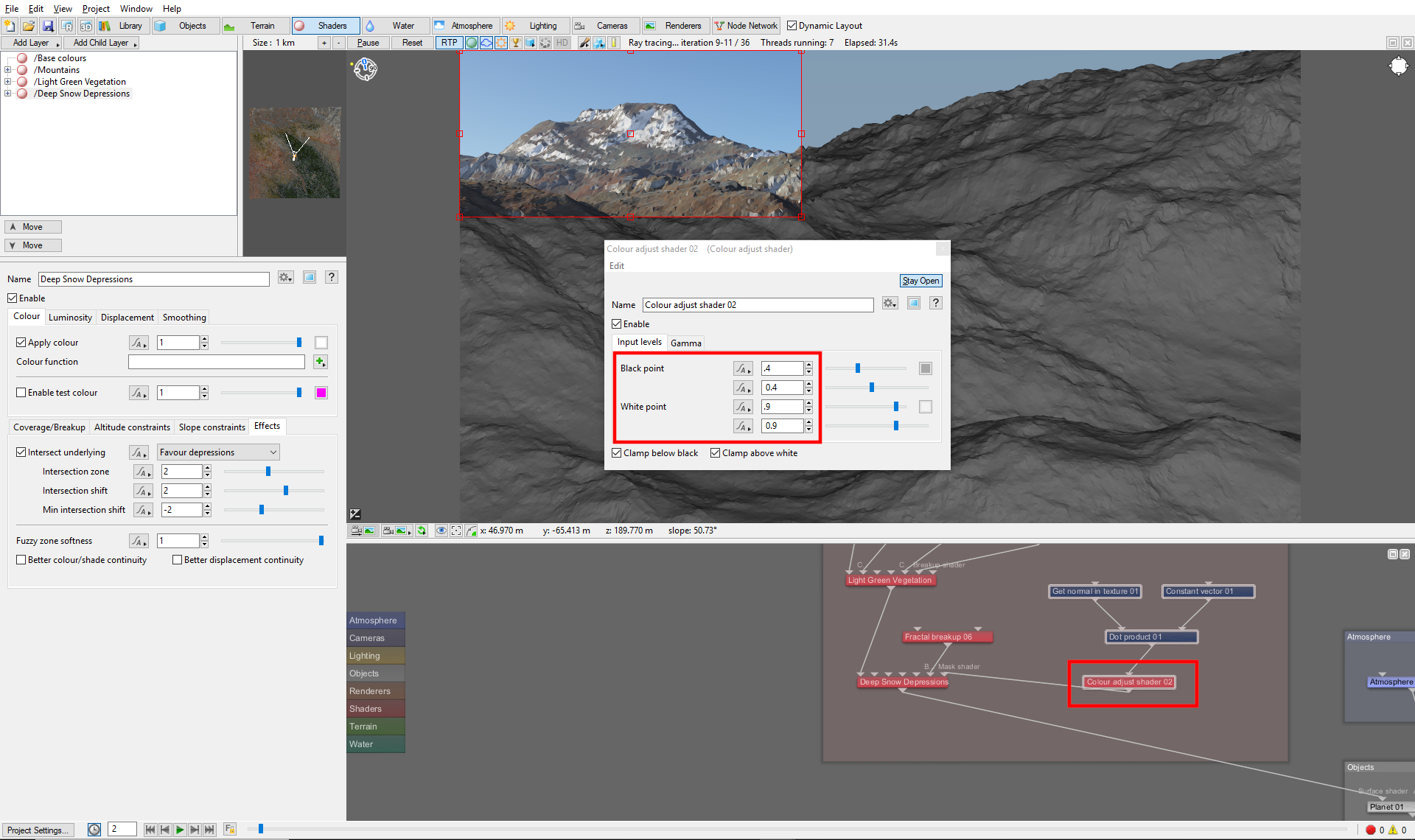Click the green play animation button

tap(180, 830)
